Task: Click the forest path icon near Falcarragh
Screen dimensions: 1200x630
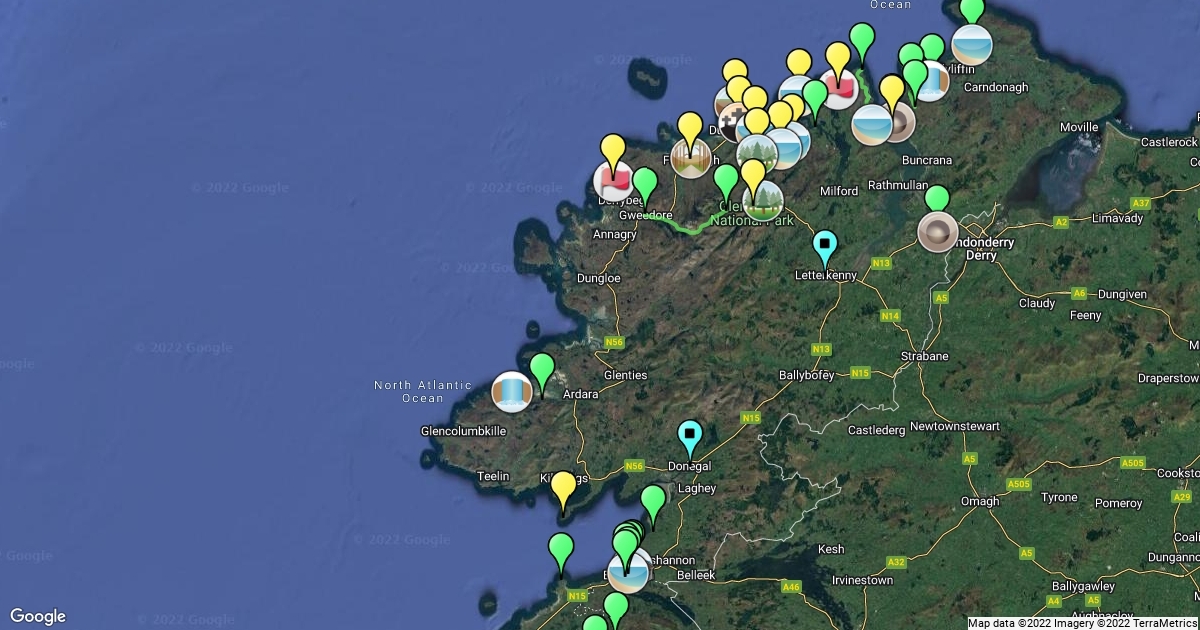Action: pos(690,158)
